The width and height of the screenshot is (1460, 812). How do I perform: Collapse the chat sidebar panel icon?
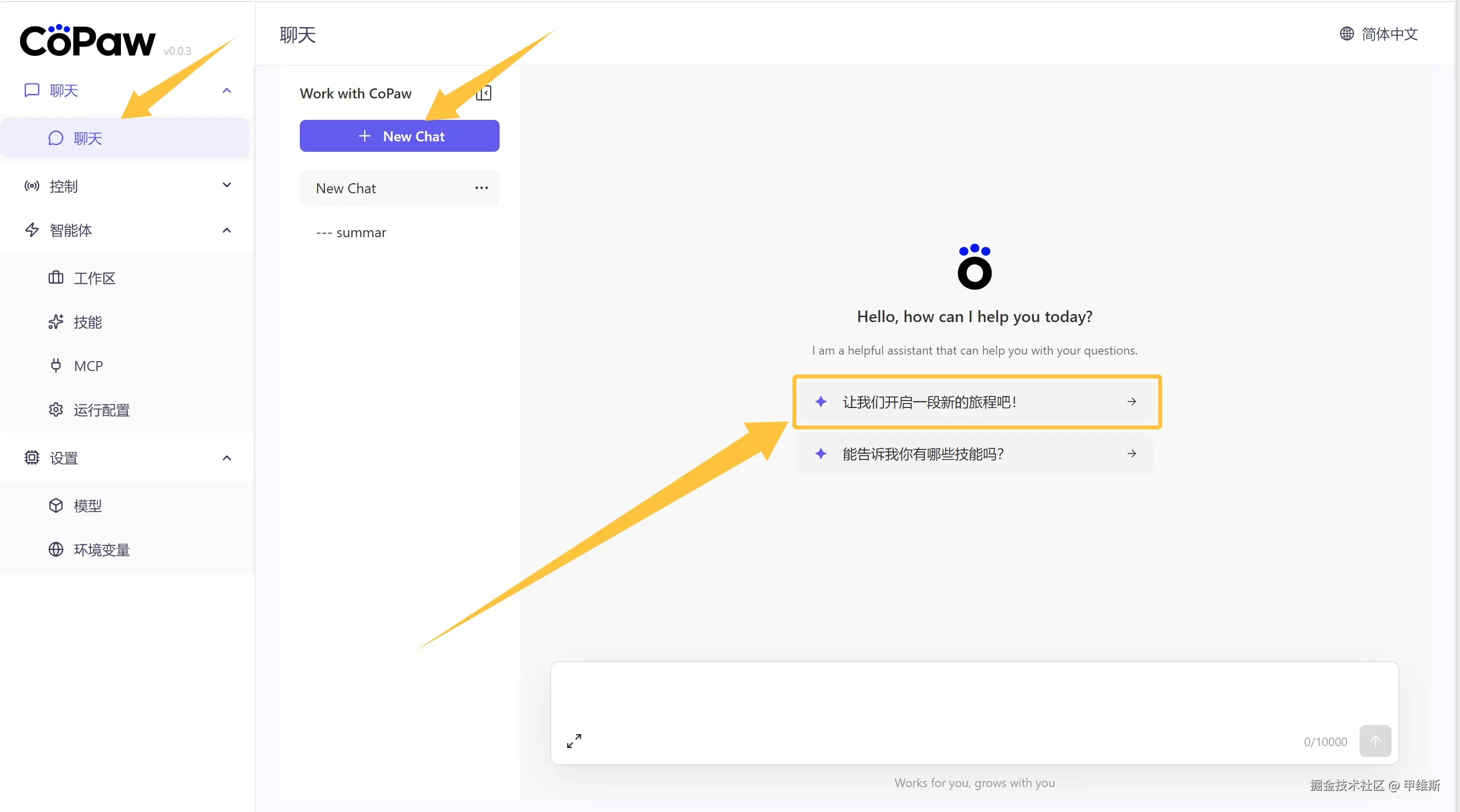(x=484, y=93)
